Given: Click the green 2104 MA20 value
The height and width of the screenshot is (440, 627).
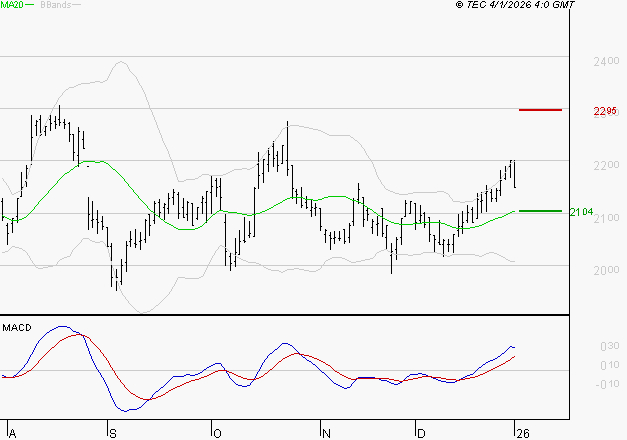Looking at the screenshot, I should click(x=581, y=212).
